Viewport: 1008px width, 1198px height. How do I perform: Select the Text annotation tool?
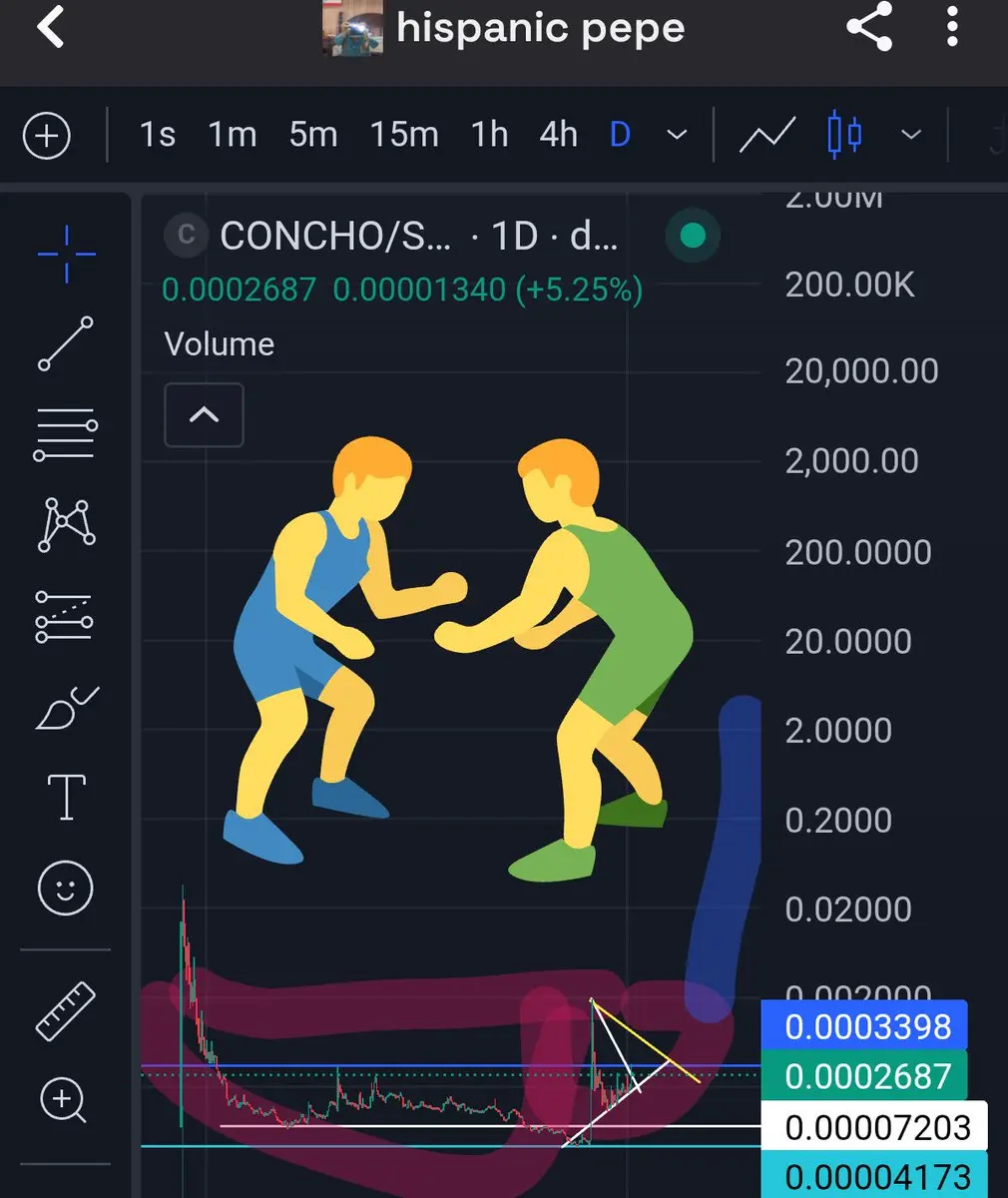tap(66, 797)
